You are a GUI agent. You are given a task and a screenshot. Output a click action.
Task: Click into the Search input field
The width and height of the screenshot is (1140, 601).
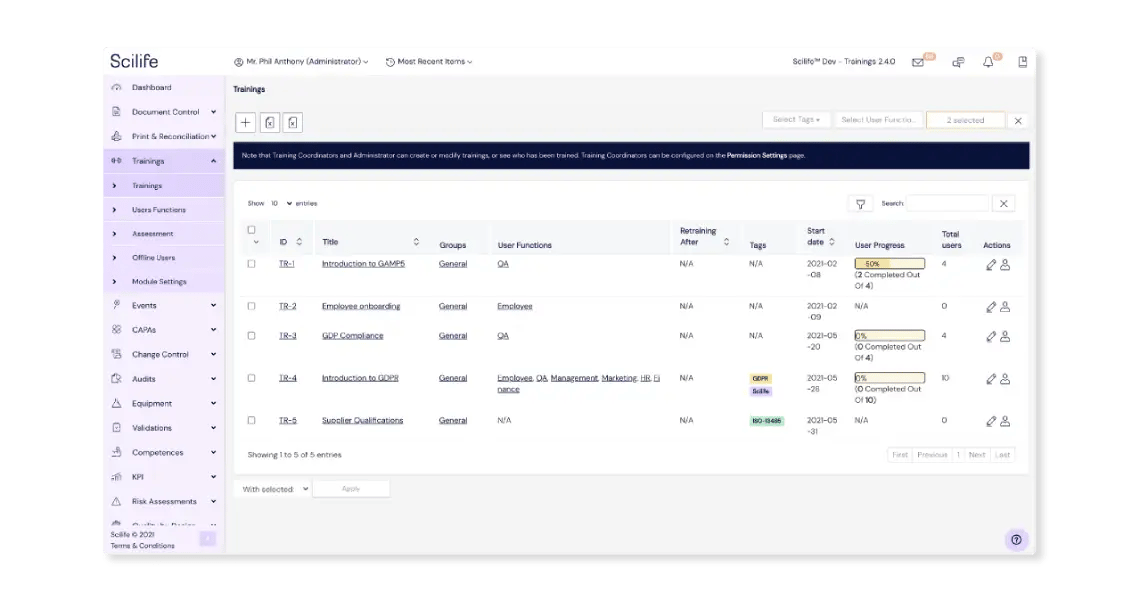(x=947, y=203)
